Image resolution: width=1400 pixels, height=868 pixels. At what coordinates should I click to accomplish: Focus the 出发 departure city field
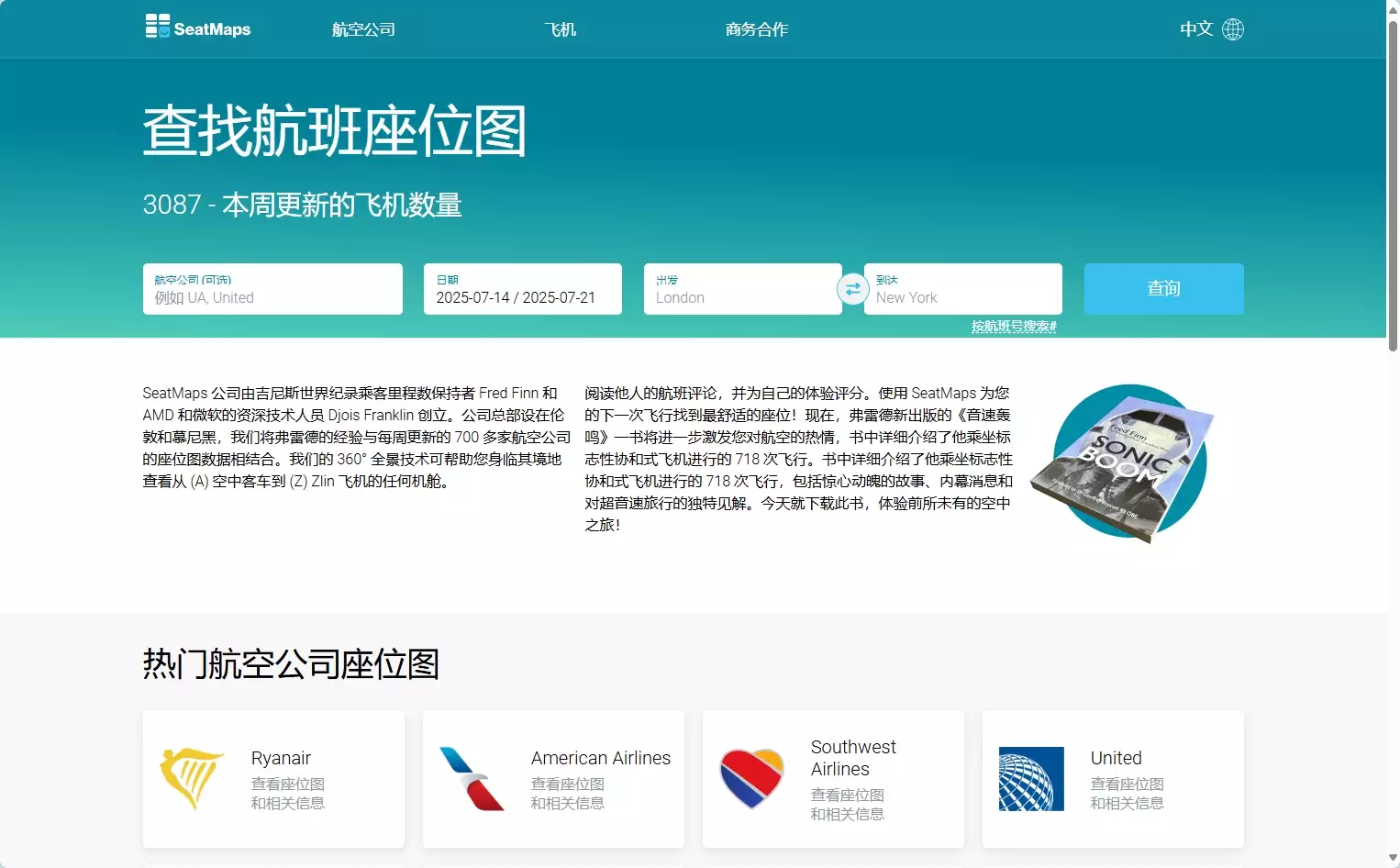coord(743,289)
